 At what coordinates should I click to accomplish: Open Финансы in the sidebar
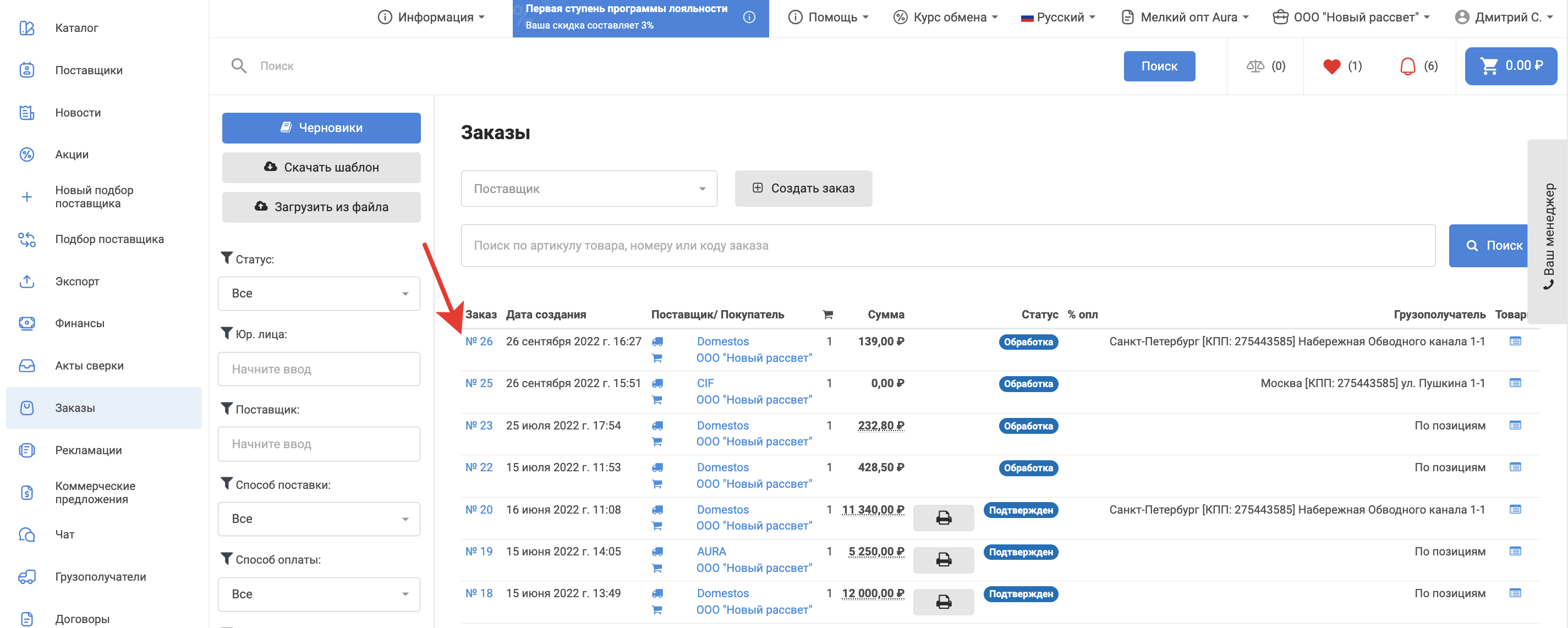(80, 323)
